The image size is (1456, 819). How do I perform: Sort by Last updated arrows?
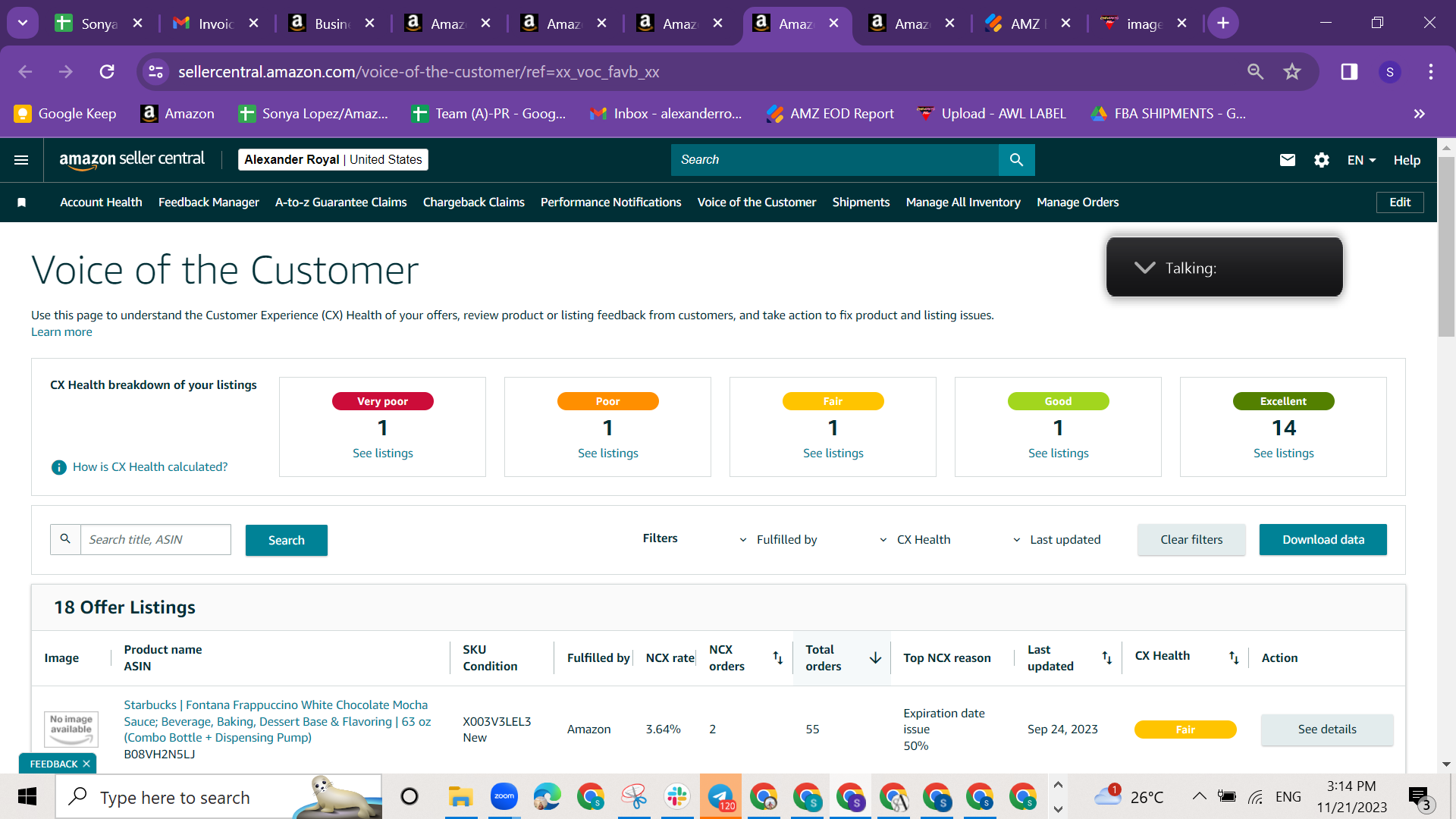pos(1107,658)
